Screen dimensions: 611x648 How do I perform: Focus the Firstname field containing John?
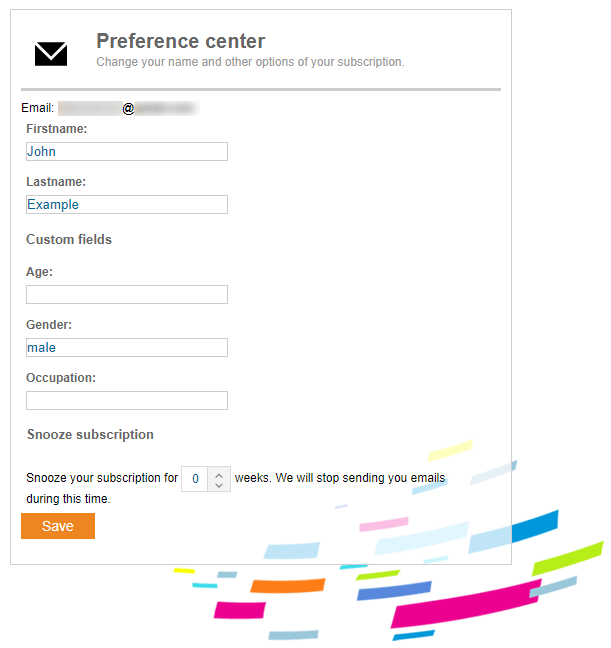127,152
